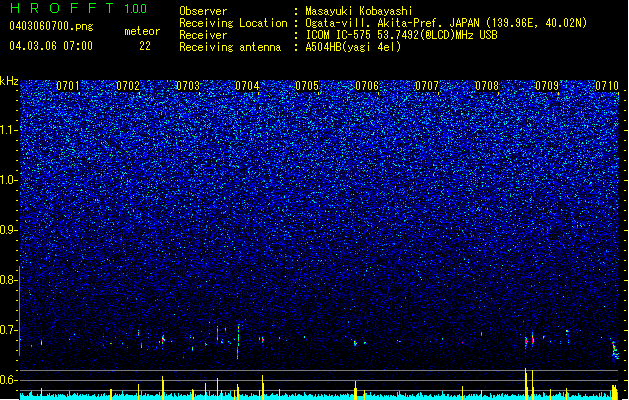629x400 pixels.
Task: Click the 0707 time marker
Action: click(427, 86)
